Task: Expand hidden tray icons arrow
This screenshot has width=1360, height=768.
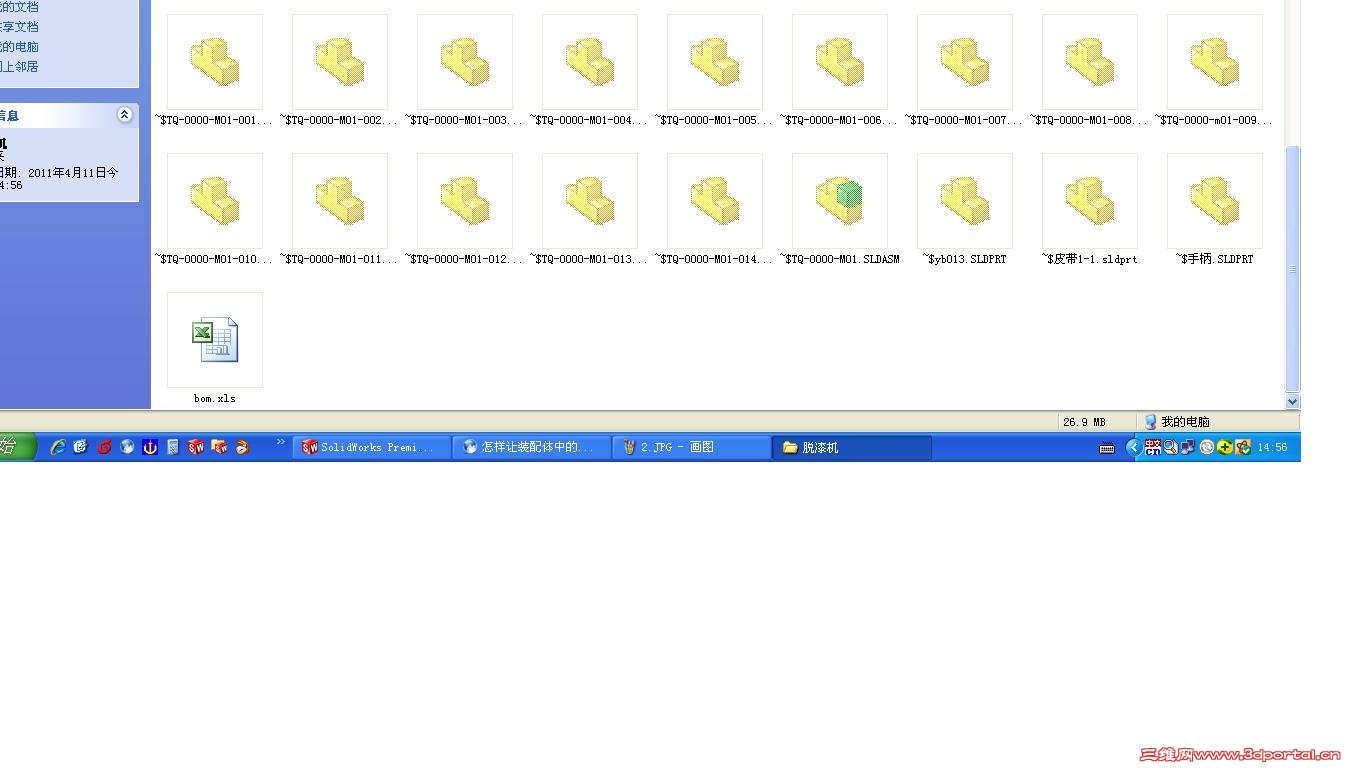Action: pyautogui.click(x=1135, y=447)
